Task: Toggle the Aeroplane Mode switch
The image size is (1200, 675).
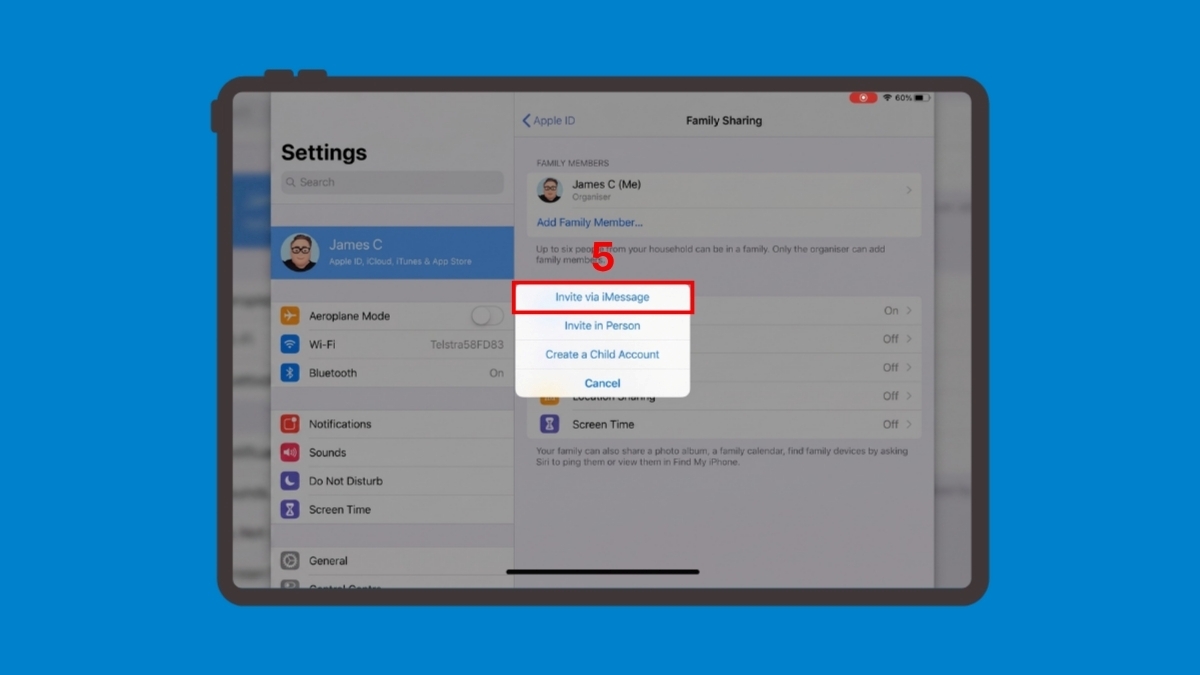Action: pyautogui.click(x=487, y=316)
